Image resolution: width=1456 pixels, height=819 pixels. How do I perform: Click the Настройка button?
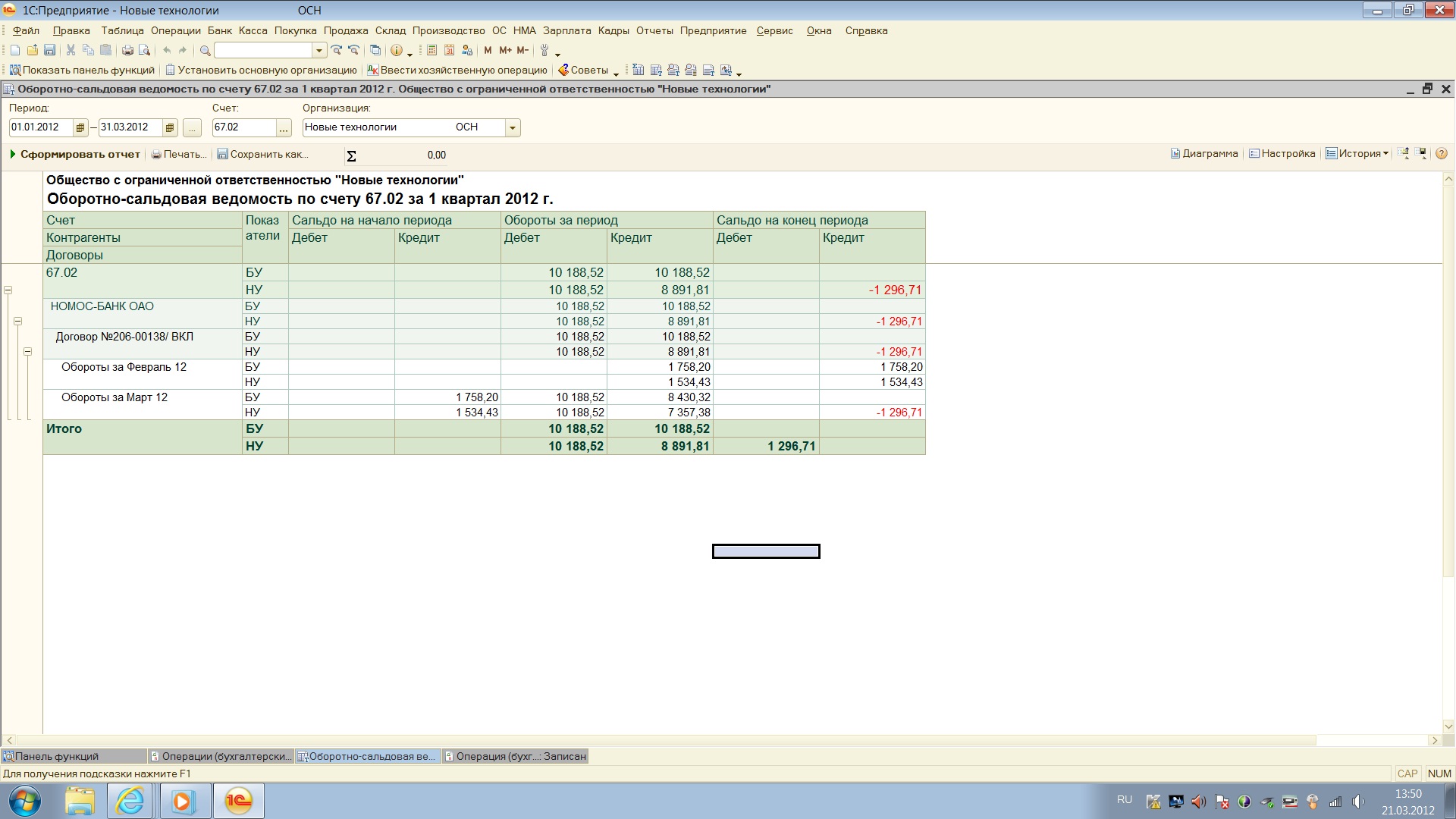point(1282,153)
